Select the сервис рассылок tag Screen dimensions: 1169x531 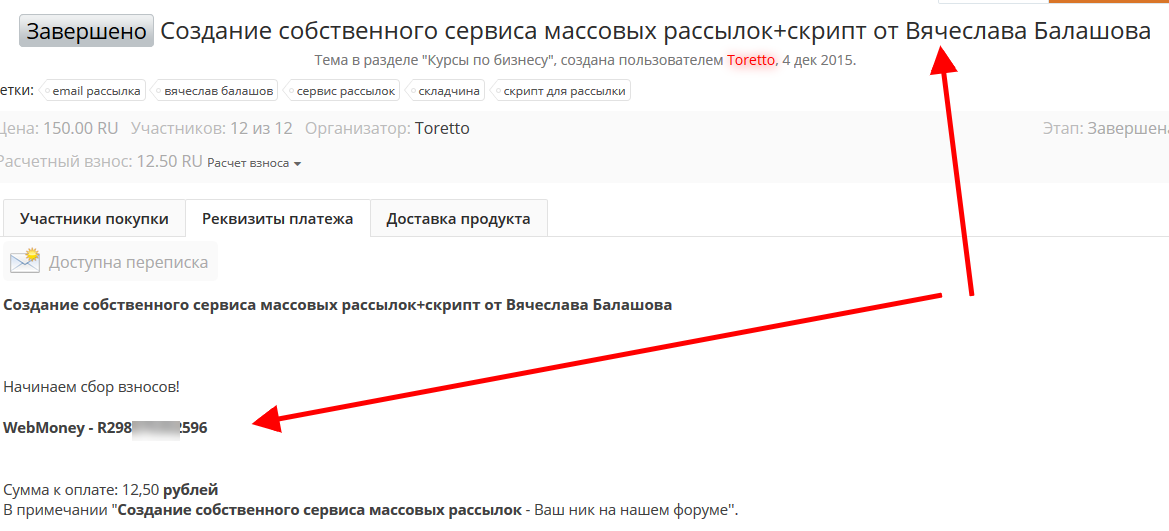point(341,91)
